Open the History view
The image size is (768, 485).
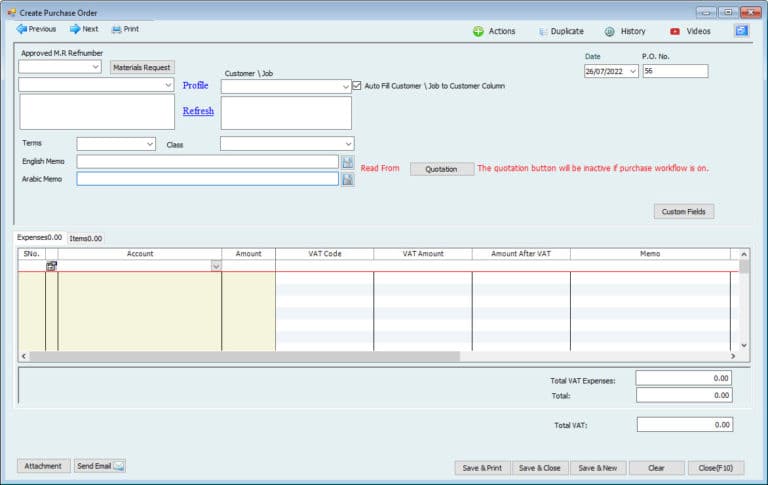click(625, 31)
